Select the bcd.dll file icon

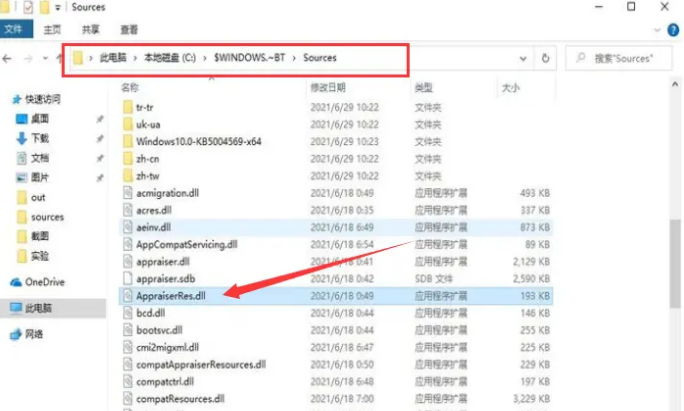coord(127,313)
